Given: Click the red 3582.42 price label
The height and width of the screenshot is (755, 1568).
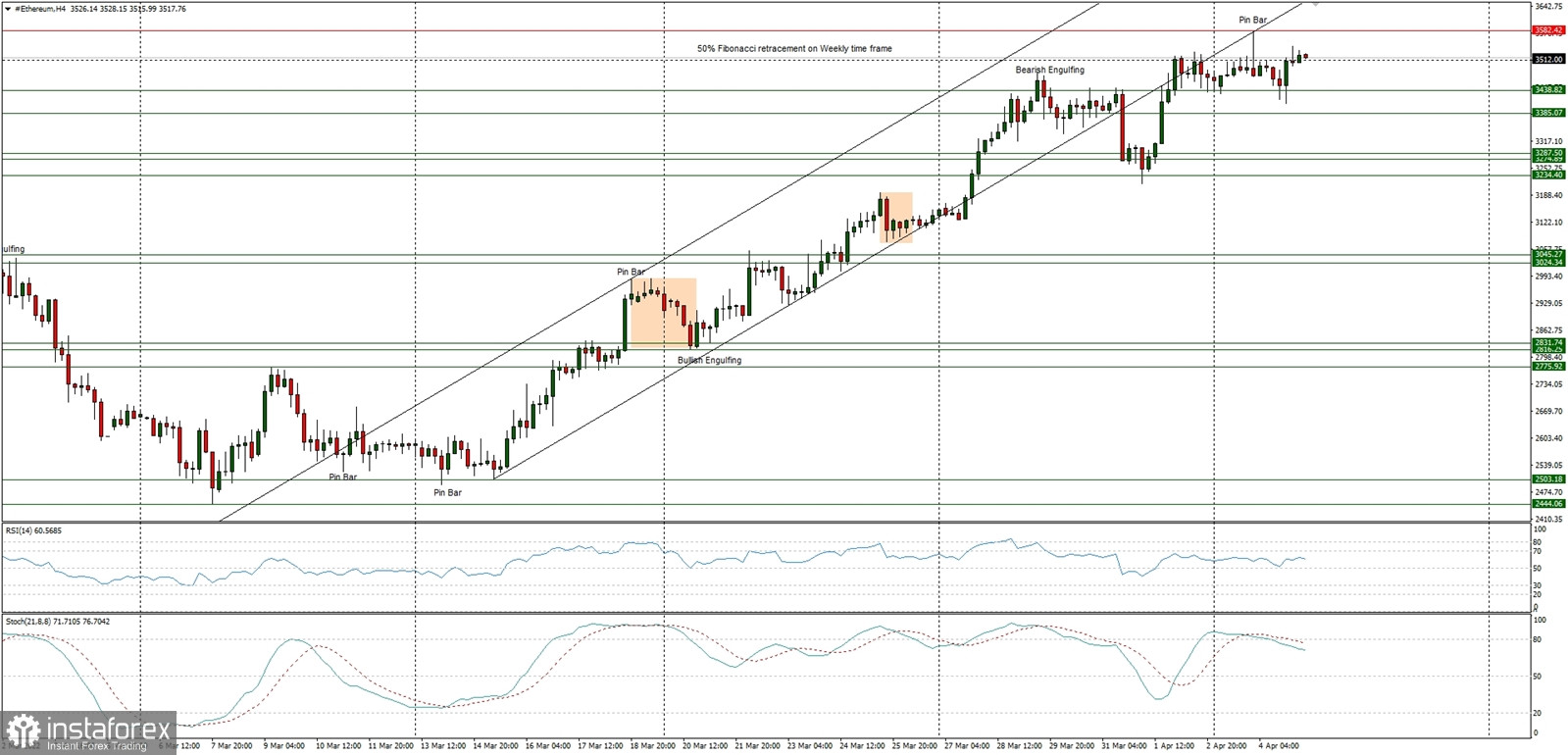Looking at the screenshot, I should pyautogui.click(x=1548, y=30).
